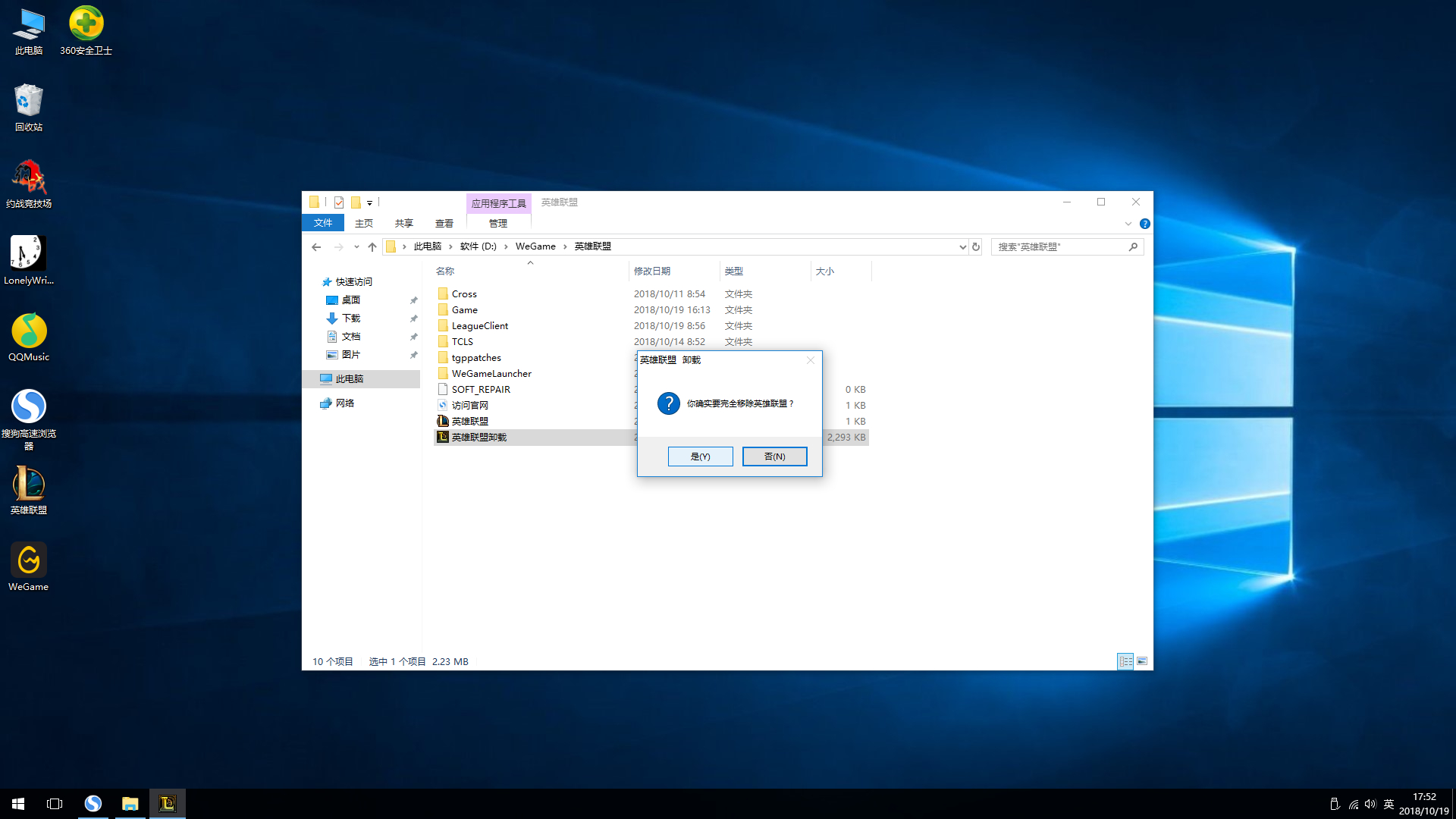Expand the 软件 (D:) breadcrumb chevron

point(506,246)
